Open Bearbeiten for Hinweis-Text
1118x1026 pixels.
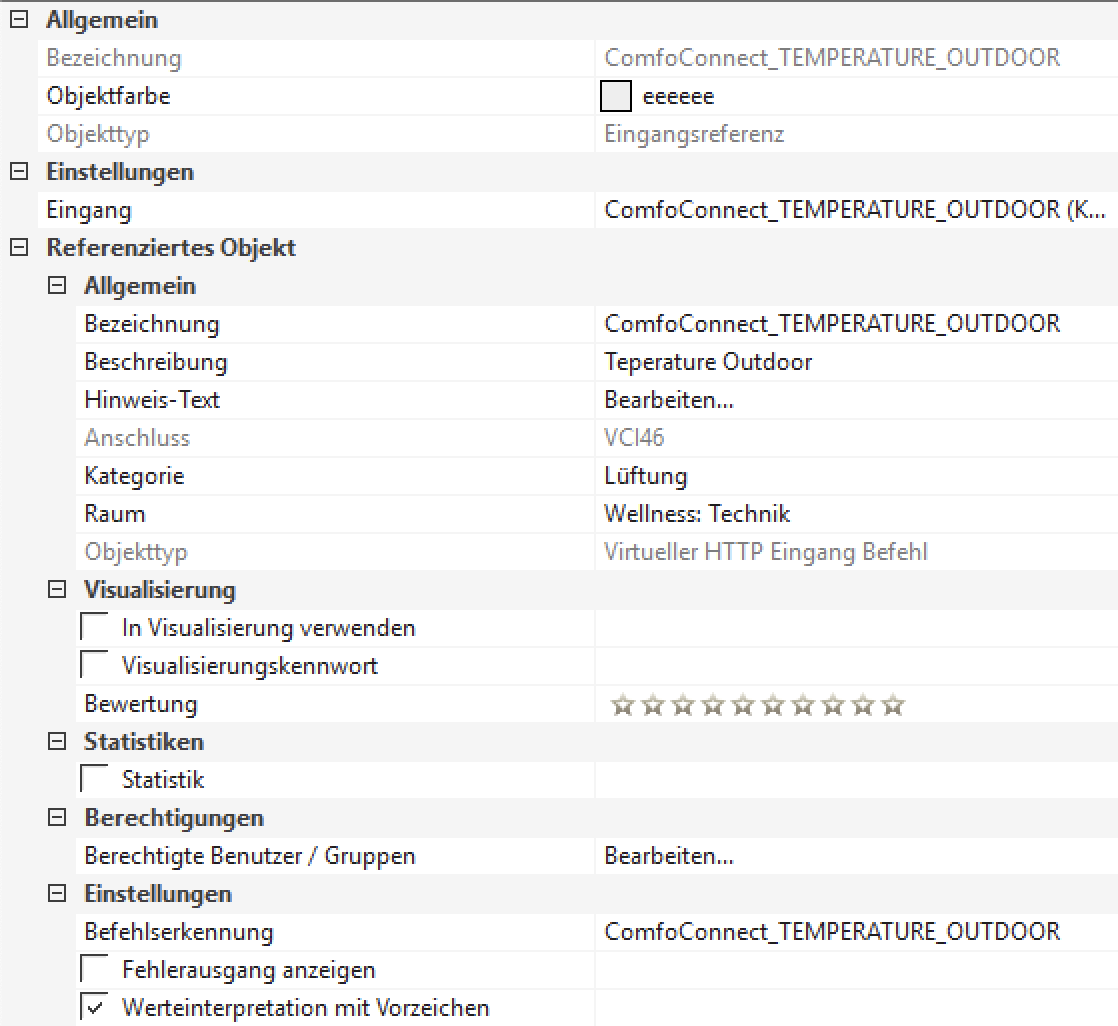pos(669,400)
